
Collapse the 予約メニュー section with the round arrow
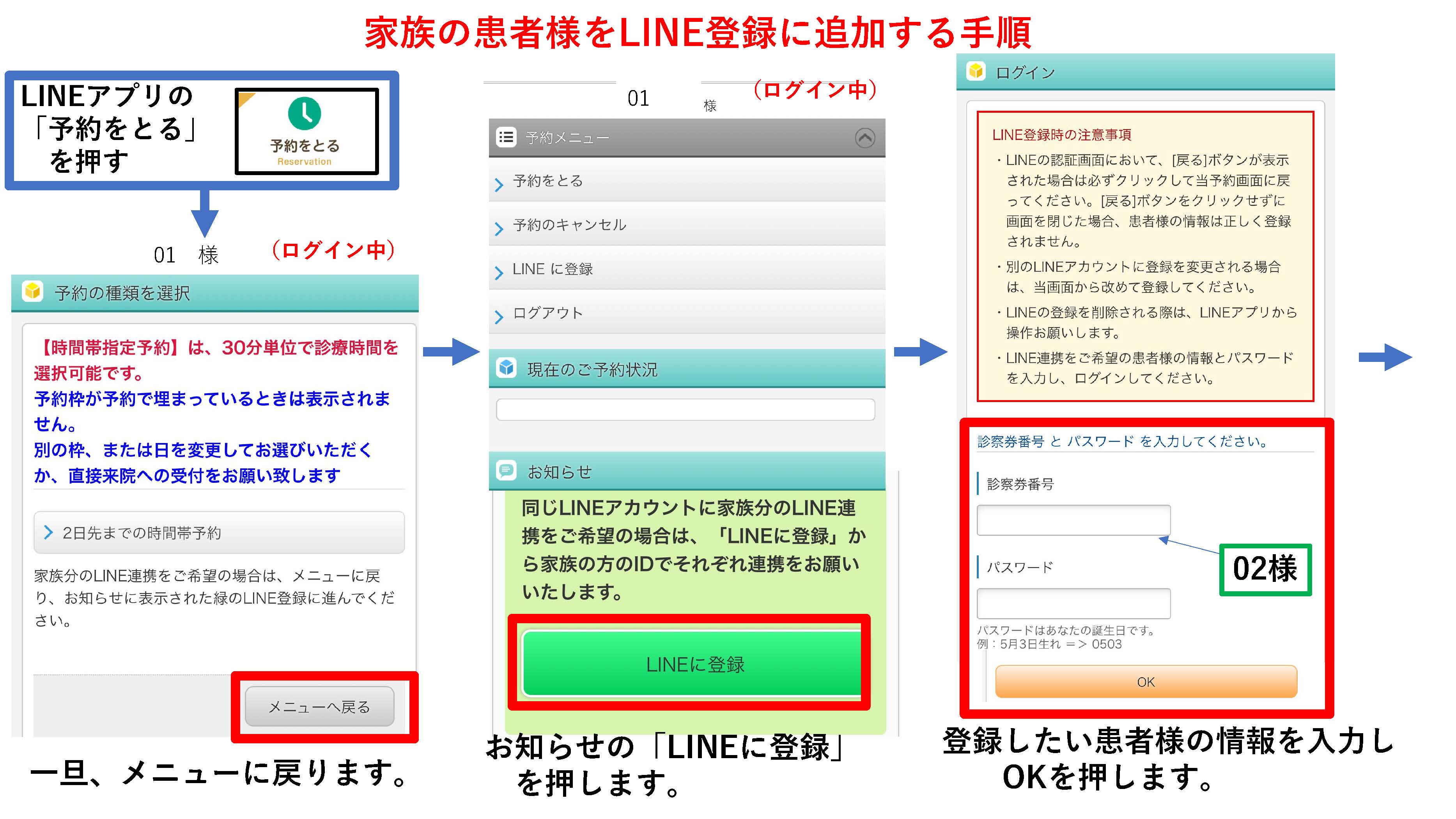865,137
